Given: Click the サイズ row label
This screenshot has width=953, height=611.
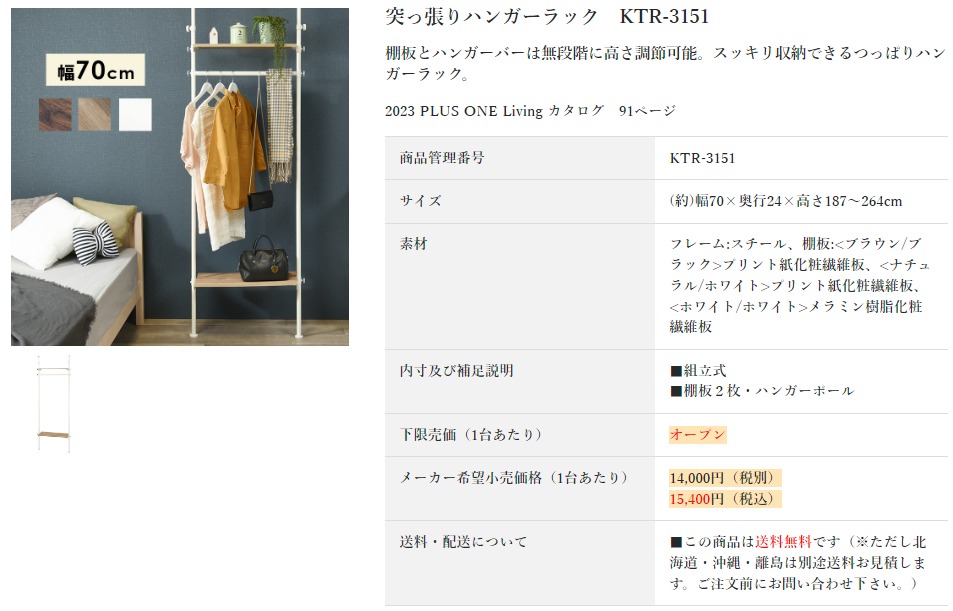Looking at the screenshot, I should coord(421,201).
